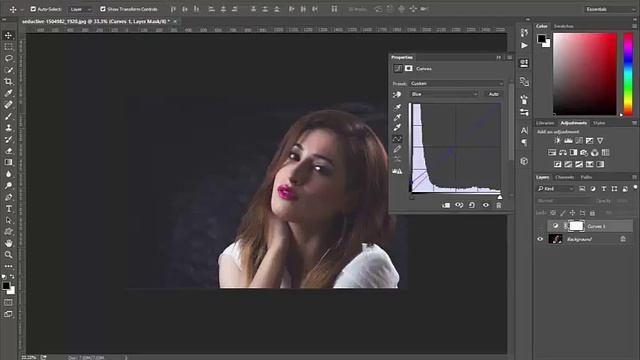640x360 pixels.
Task: Collapse the Properties panel
Action: coord(498,58)
